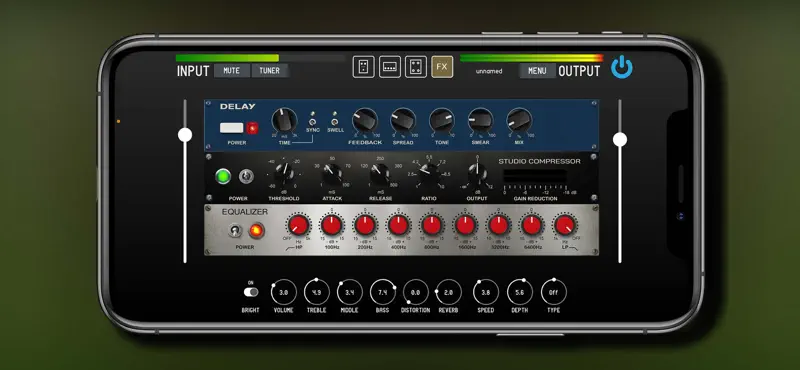Click the output level slider handle
Screen dimensions: 800x370
[620, 139]
